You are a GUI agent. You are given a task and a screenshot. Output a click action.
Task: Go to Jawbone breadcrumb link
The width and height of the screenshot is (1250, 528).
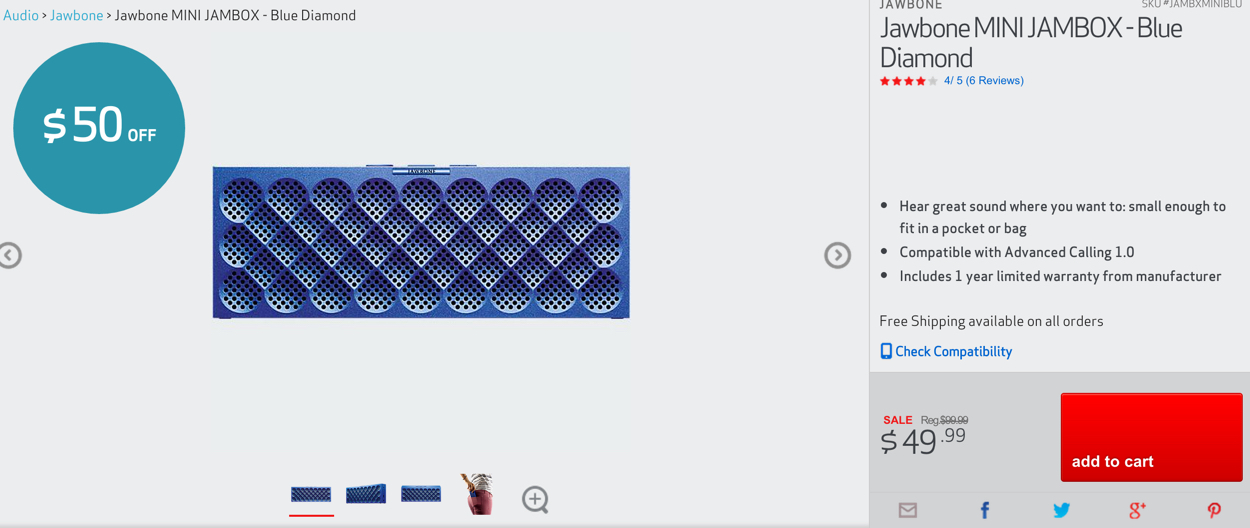[77, 15]
